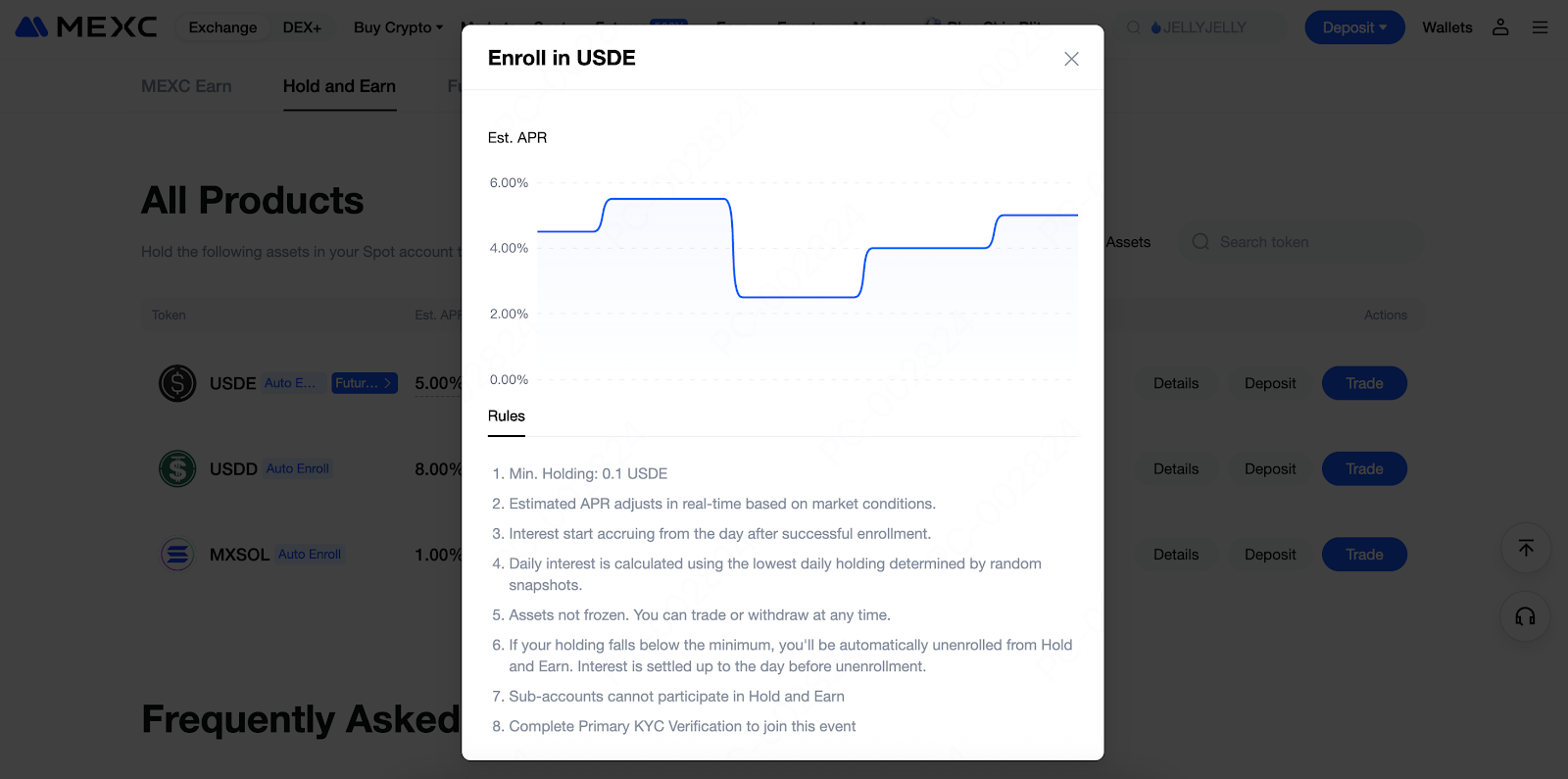Close the Enroll in USDE dialog
Viewport: 1568px width, 779px height.
(1071, 59)
